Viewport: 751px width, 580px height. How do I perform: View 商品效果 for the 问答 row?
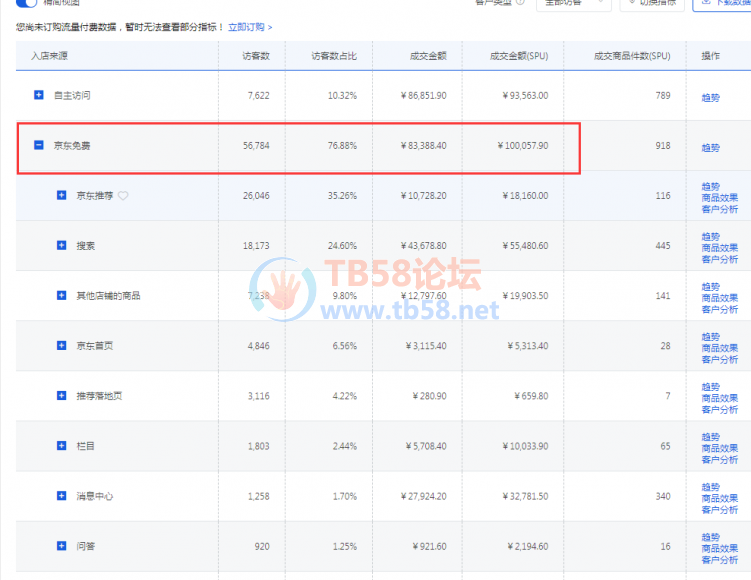click(x=719, y=548)
